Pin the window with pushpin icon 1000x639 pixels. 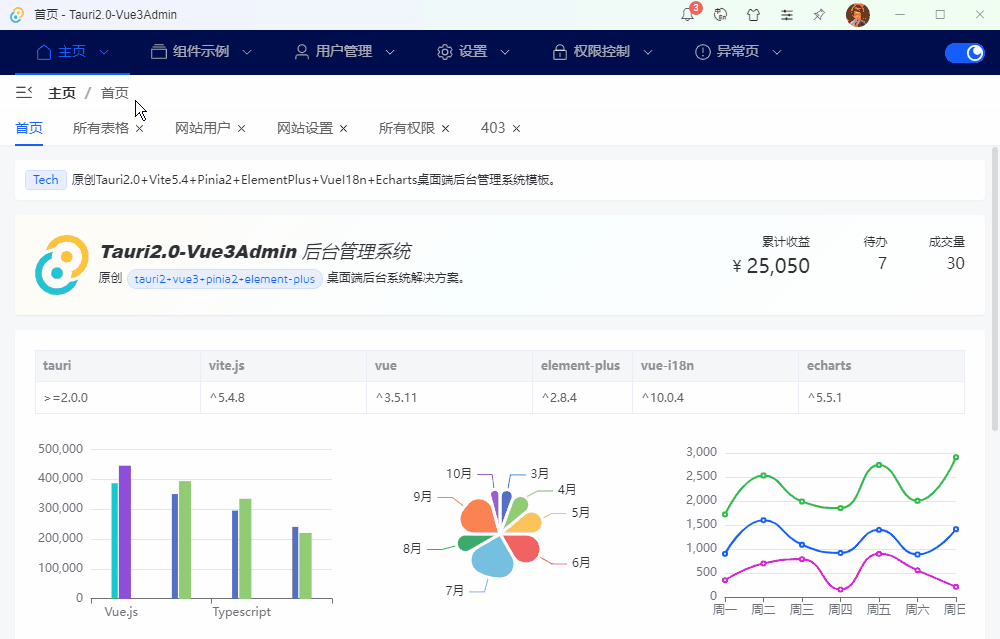click(x=820, y=15)
